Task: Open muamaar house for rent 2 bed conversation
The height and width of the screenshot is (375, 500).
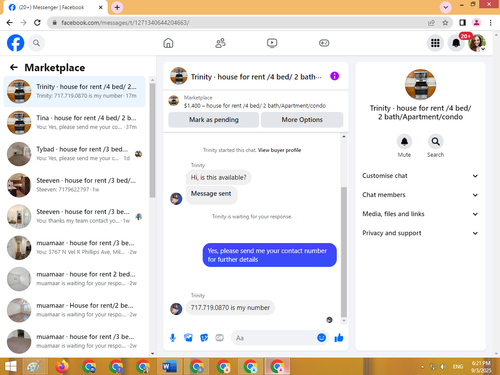Action: pos(74,279)
